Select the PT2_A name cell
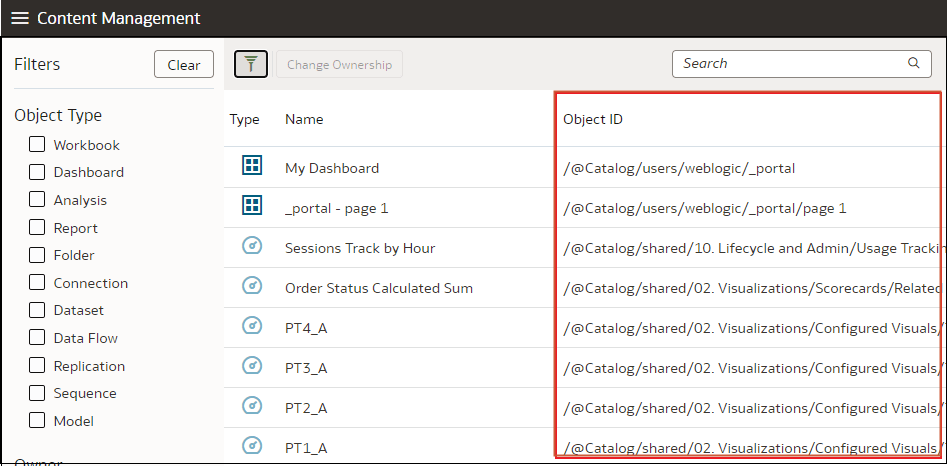 pos(306,408)
